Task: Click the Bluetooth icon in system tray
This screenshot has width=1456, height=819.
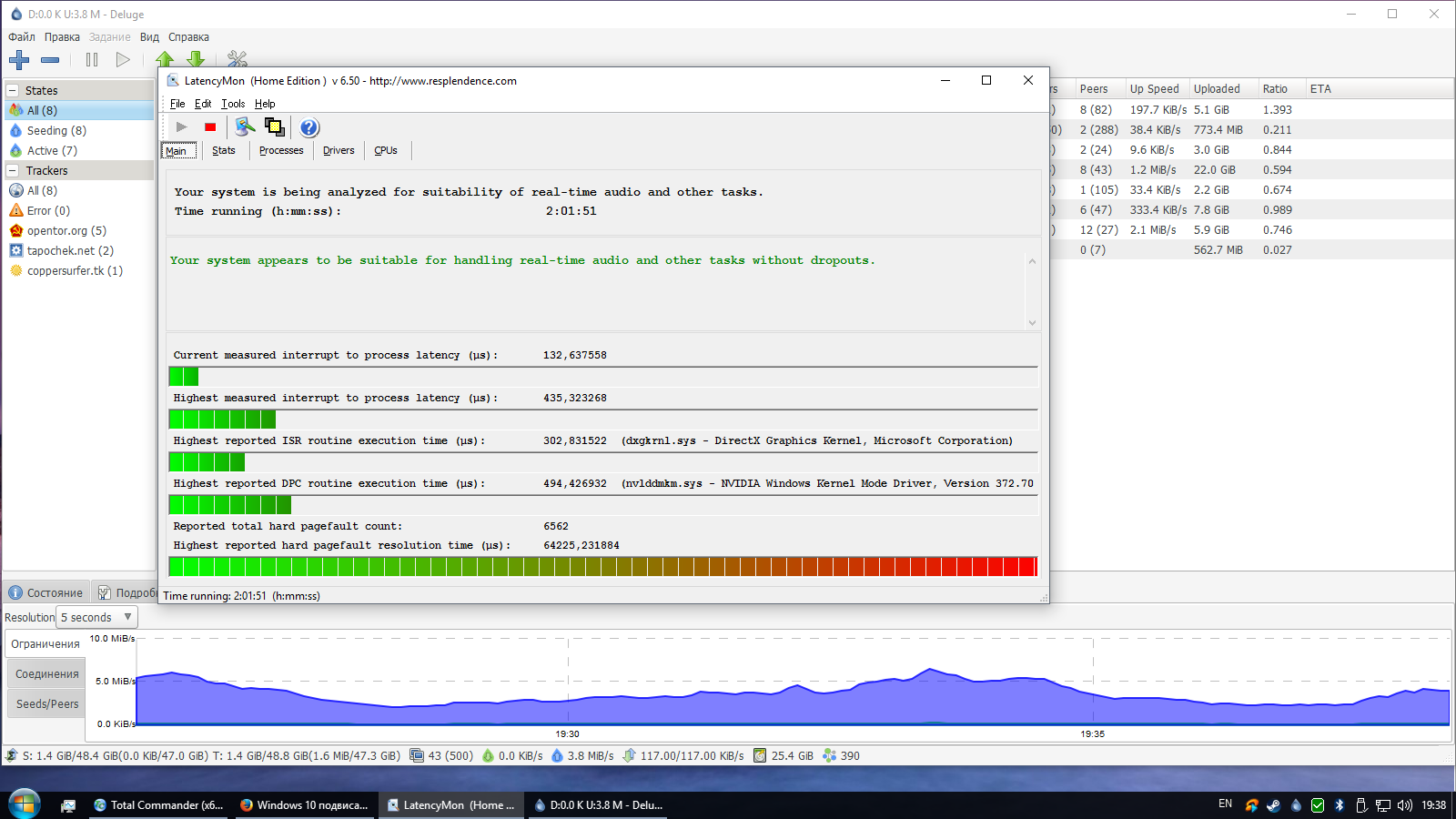Action: tap(1340, 805)
